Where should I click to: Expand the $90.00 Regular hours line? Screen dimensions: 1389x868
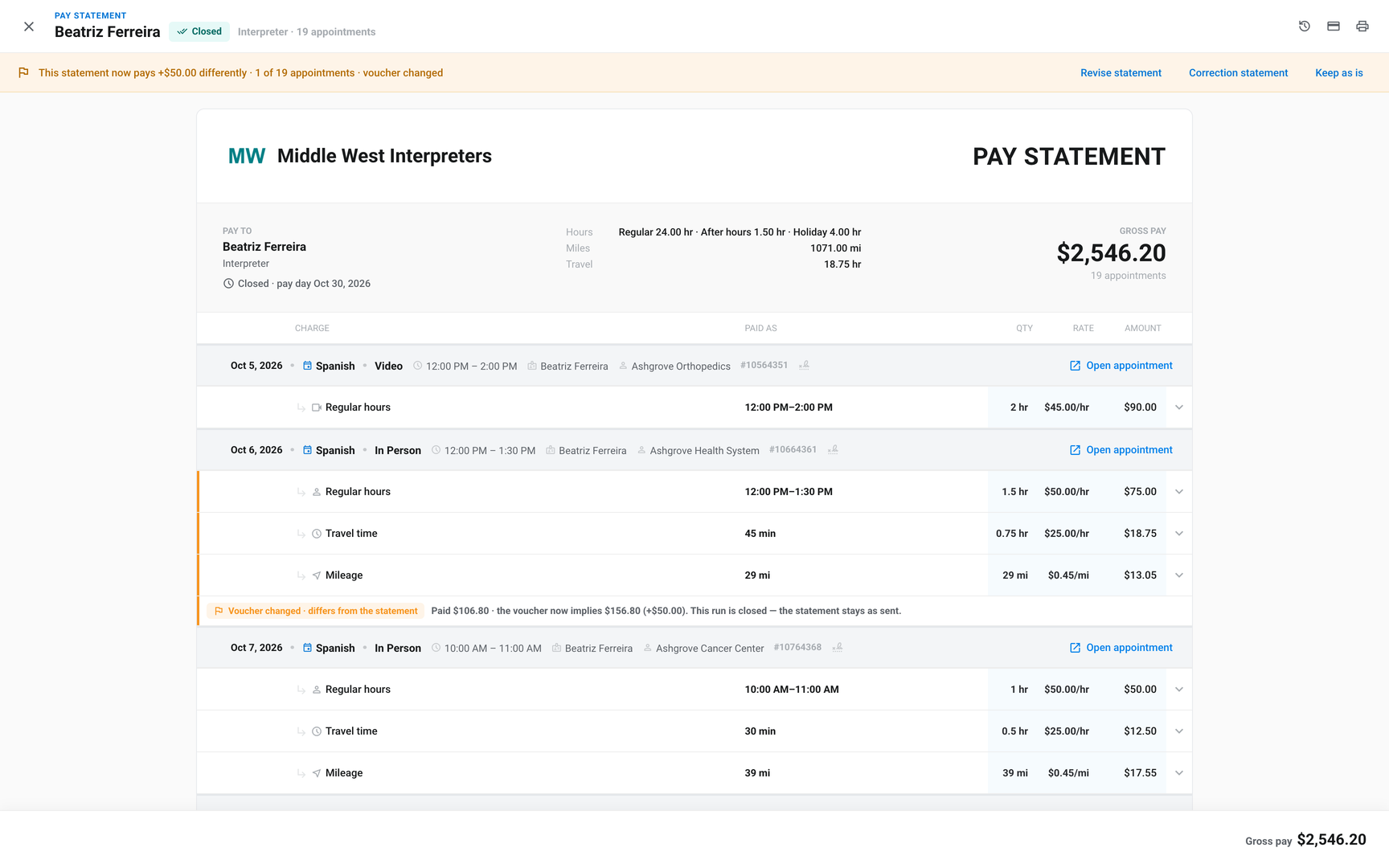pos(1179,407)
